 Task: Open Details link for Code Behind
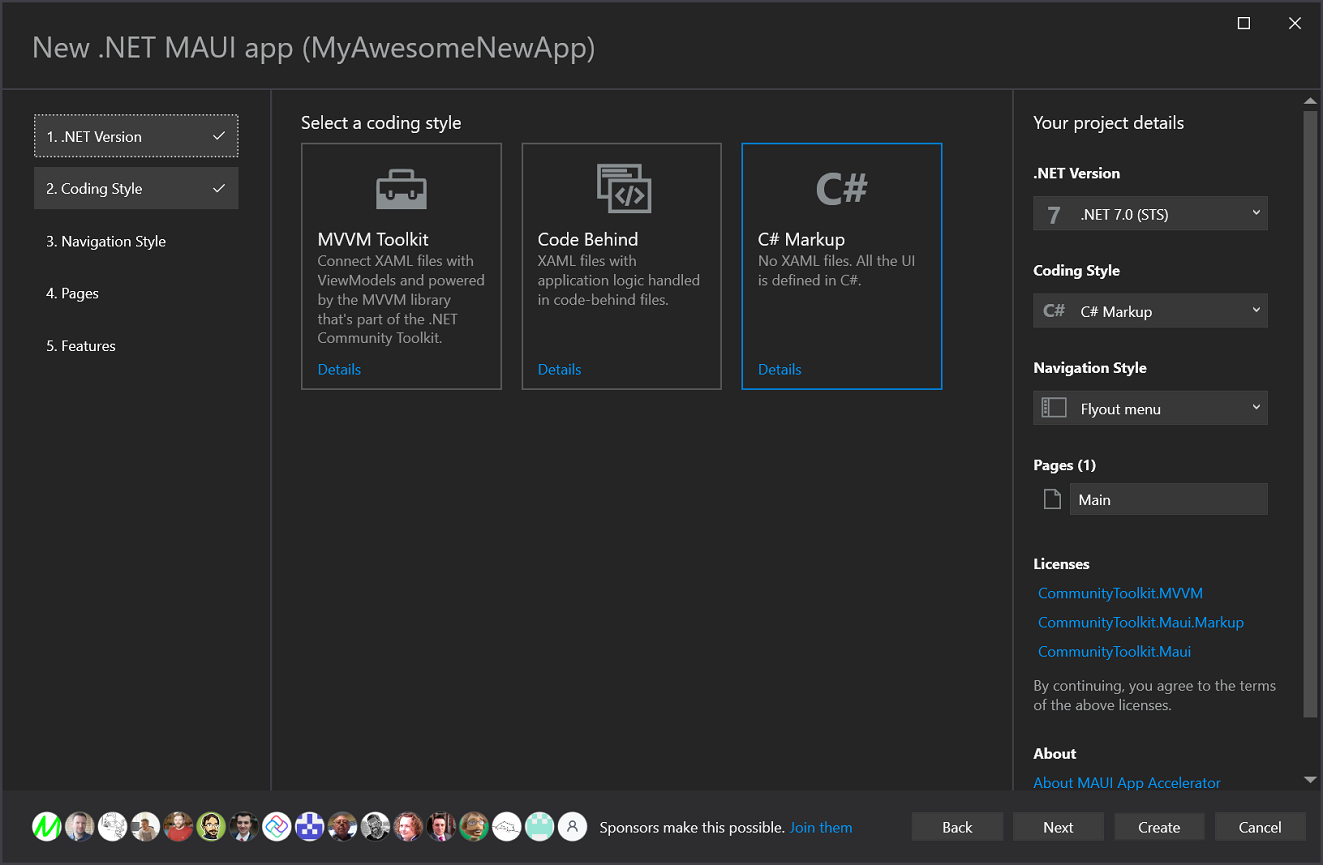[559, 369]
